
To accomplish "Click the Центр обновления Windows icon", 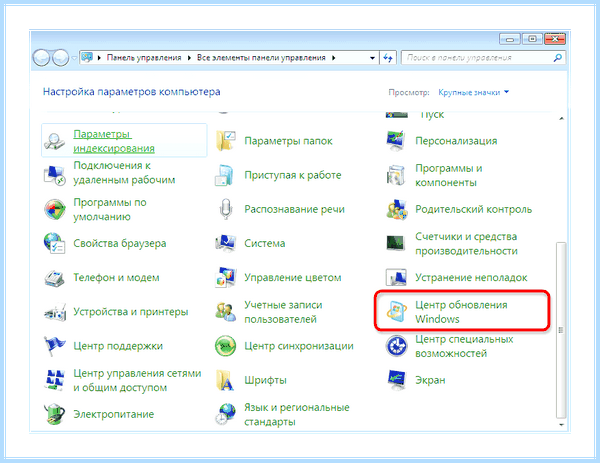I will tap(396, 312).
